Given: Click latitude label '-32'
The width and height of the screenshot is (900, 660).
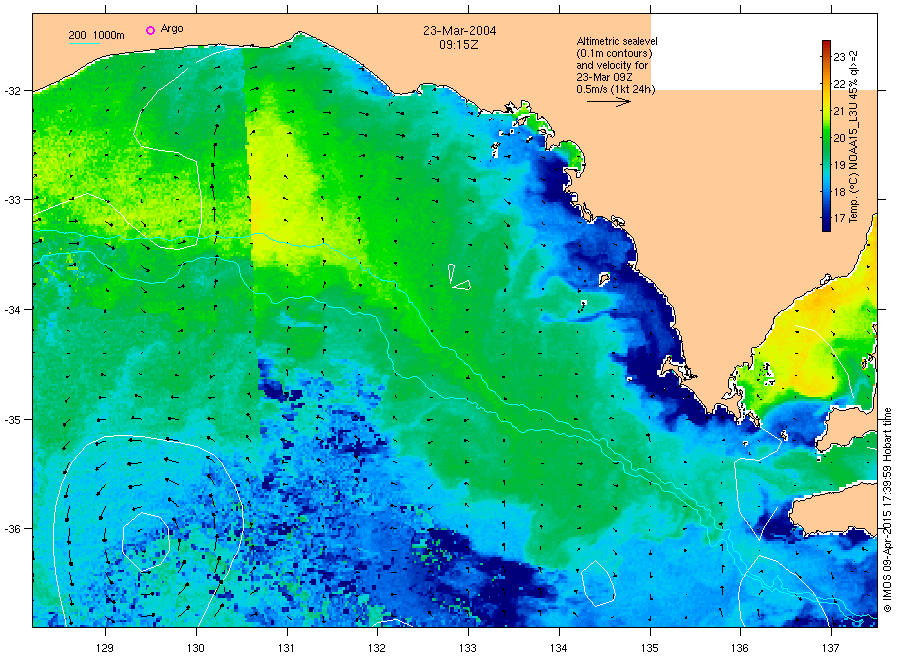Looking at the screenshot, I should [12, 91].
